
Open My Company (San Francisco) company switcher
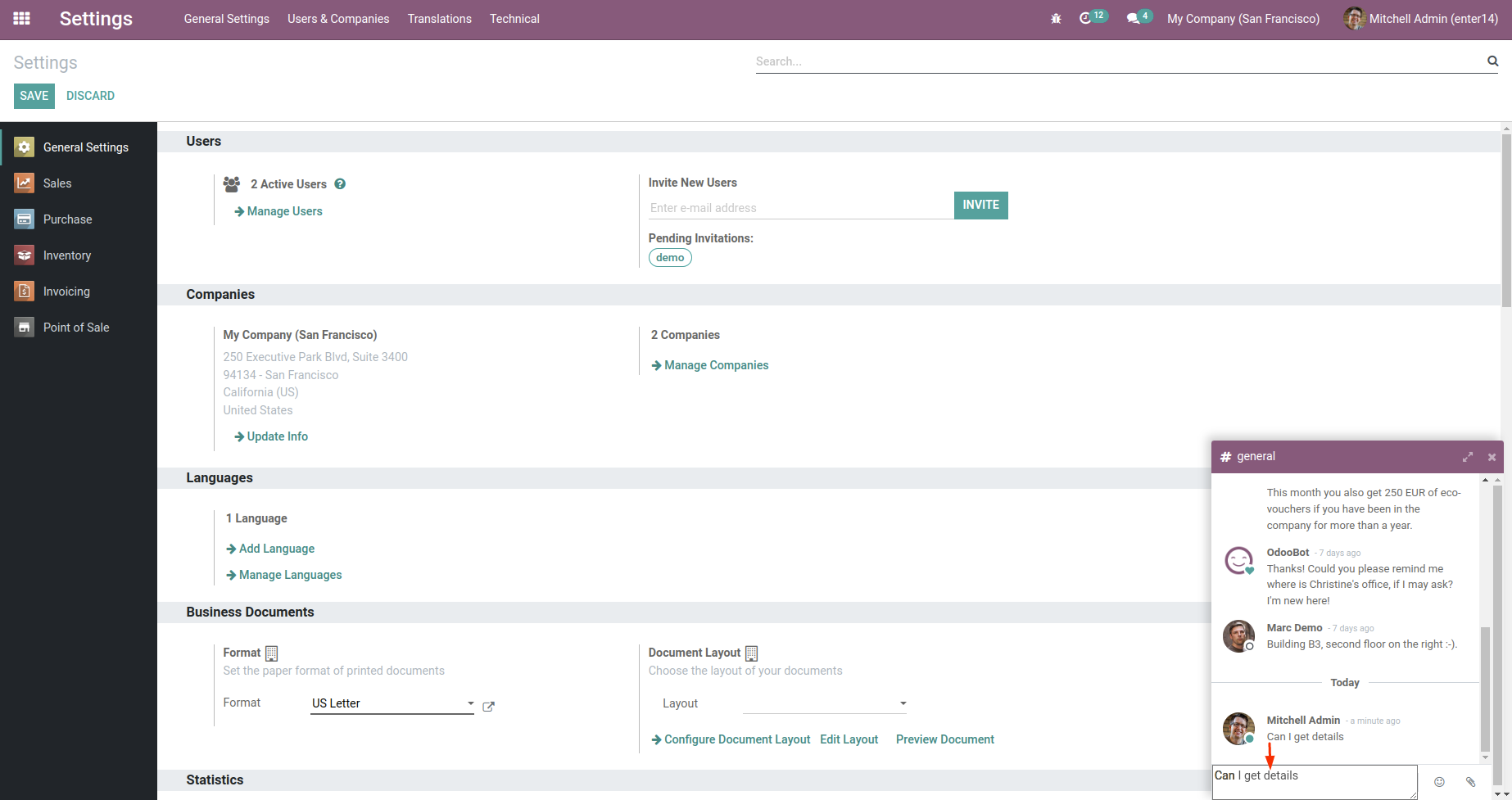point(1243,19)
